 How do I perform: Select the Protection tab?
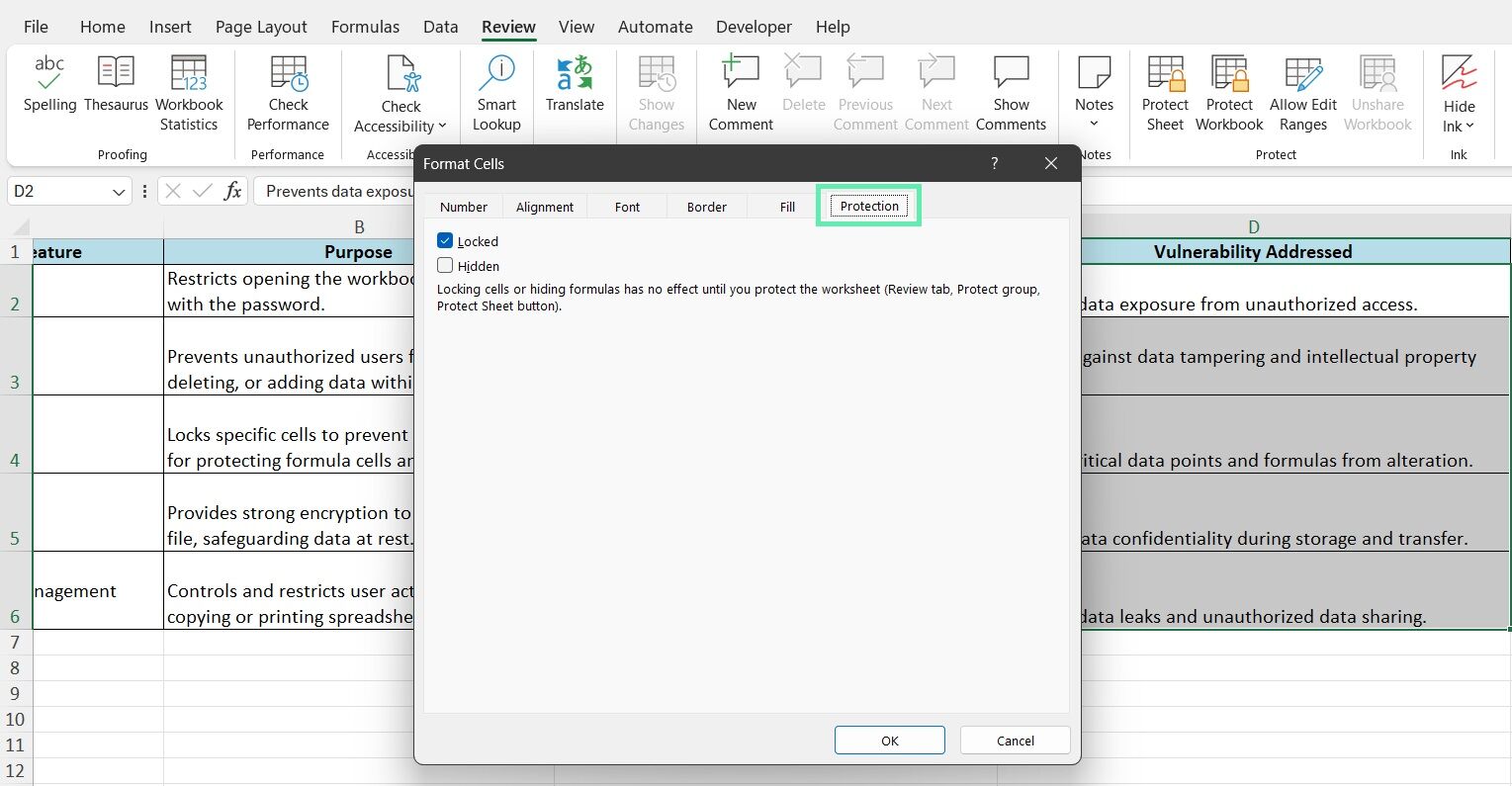pos(869,206)
